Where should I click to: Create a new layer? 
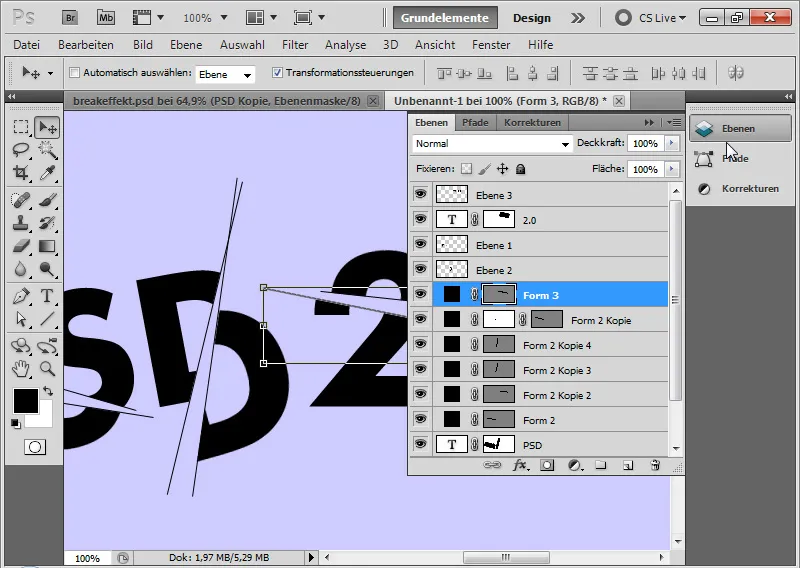coord(628,465)
